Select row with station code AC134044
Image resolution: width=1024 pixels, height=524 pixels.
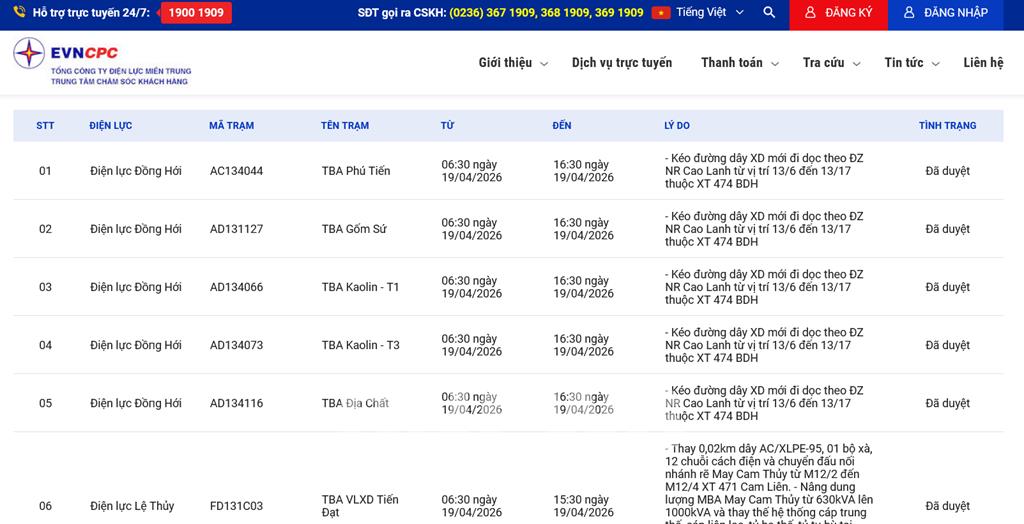click(236, 171)
